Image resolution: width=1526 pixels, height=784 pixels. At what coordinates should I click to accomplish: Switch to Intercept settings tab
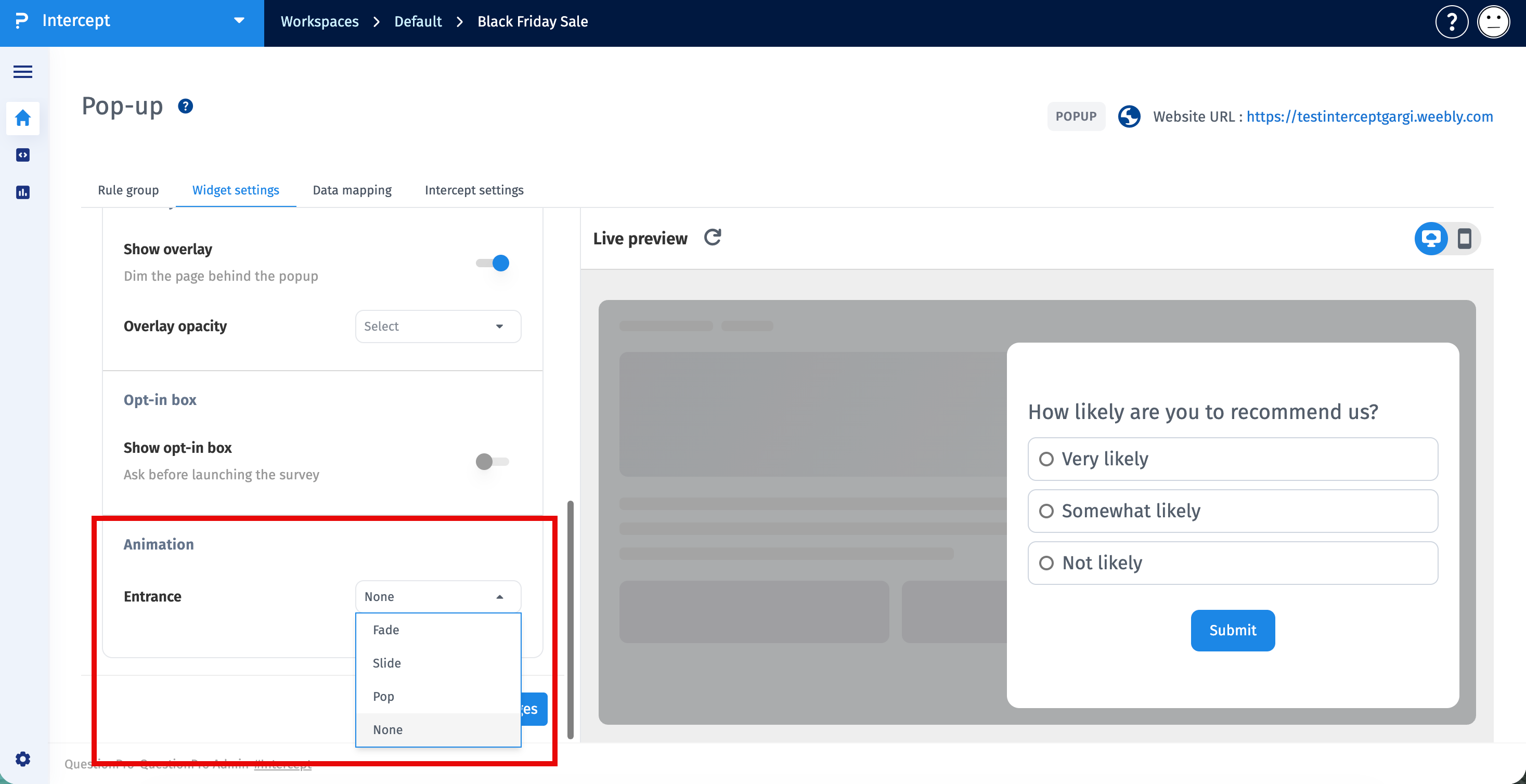(x=474, y=190)
